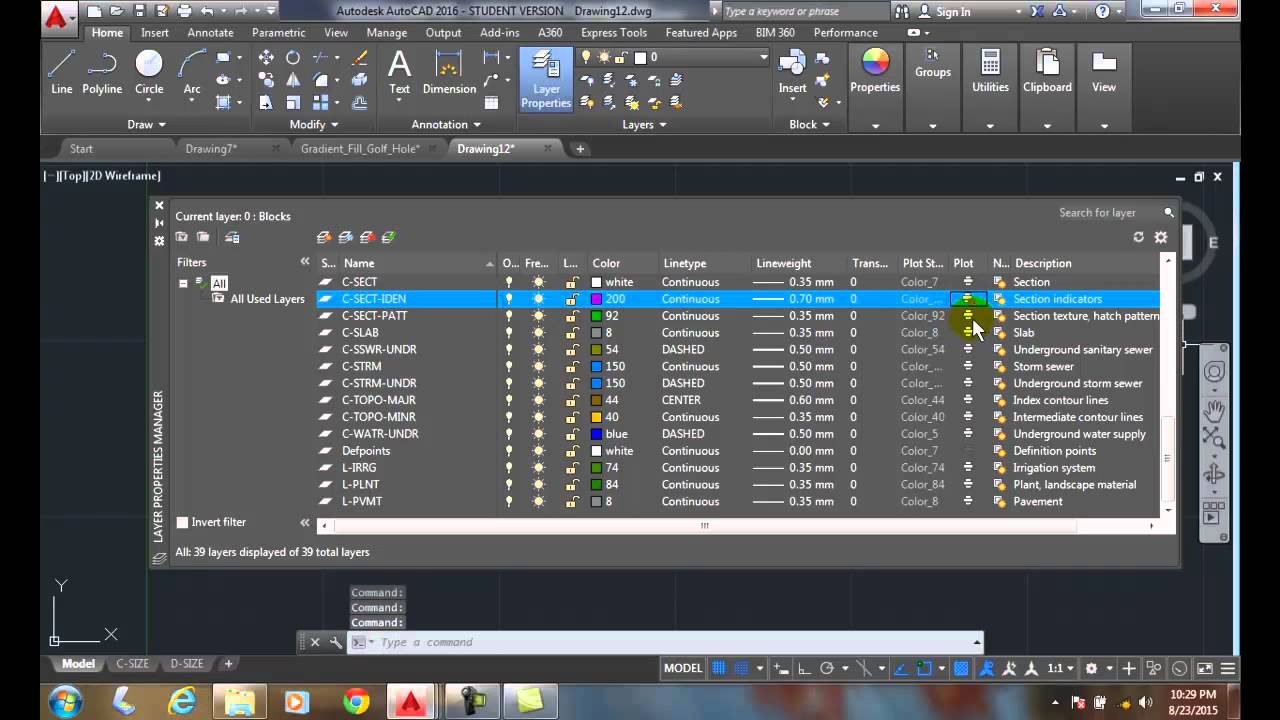Open the annotation scale 1:1 dropdown

(x=1061, y=668)
